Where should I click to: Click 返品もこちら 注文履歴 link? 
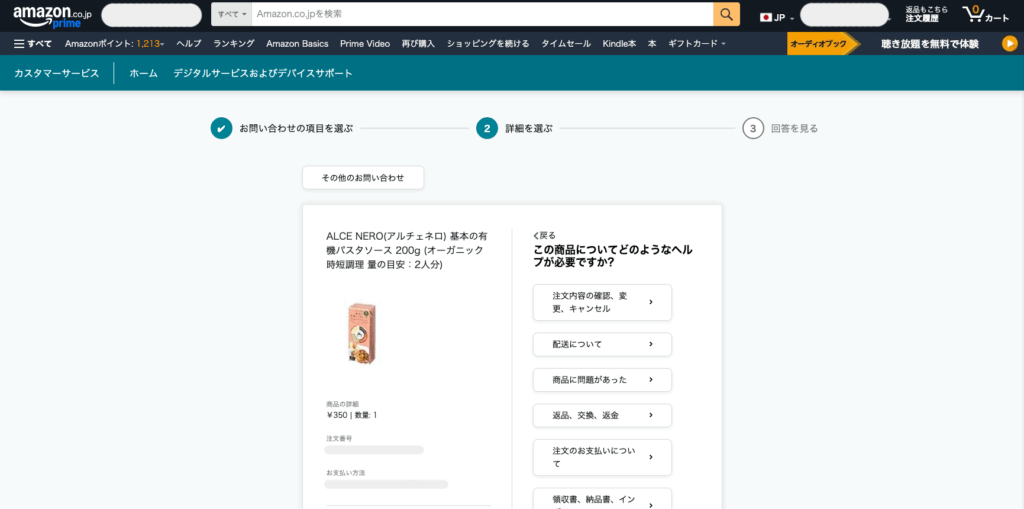click(x=926, y=14)
